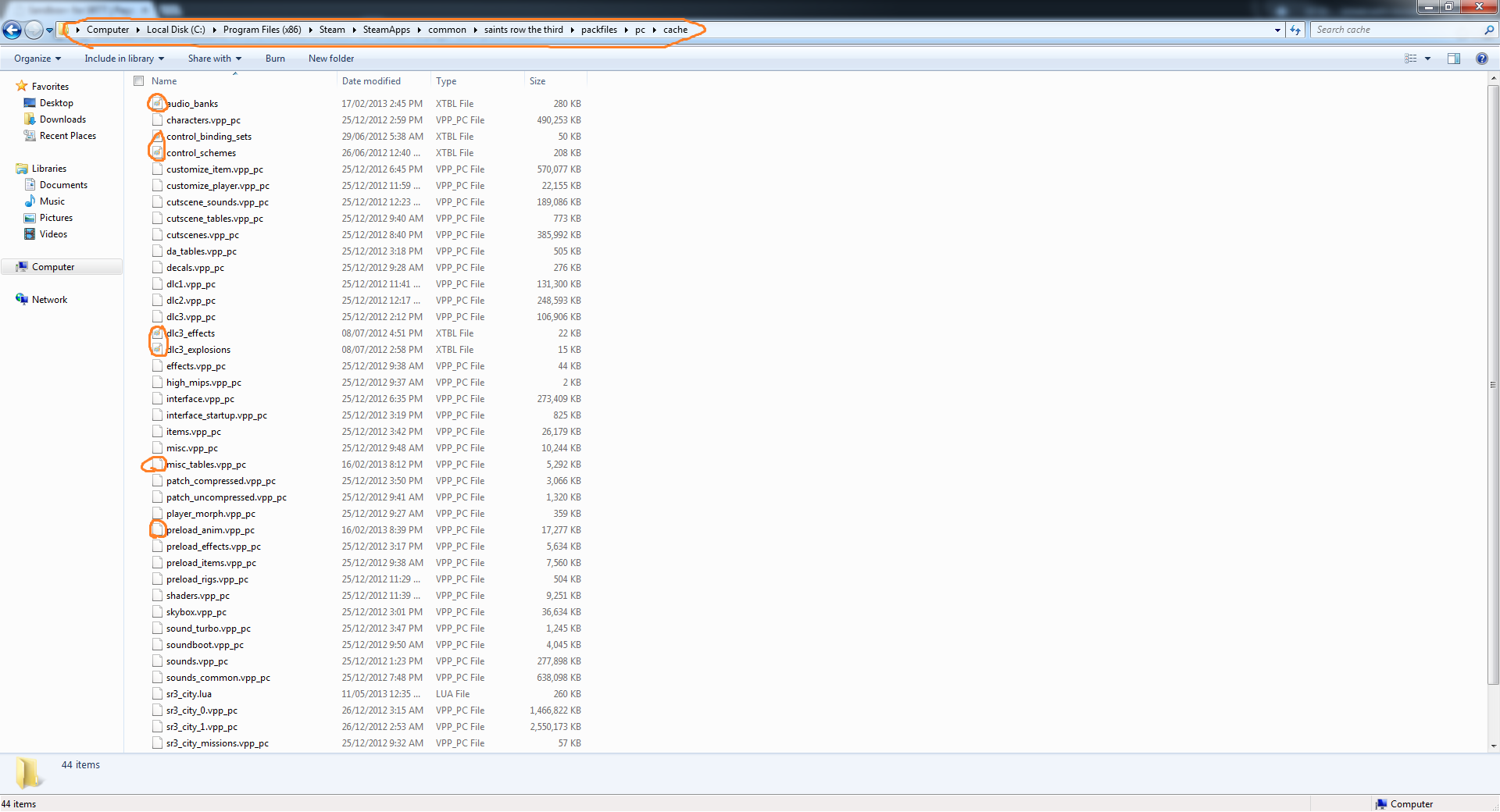Click the preload_anim.vpp_pc file icon
The width and height of the screenshot is (1500, 812).
click(157, 529)
